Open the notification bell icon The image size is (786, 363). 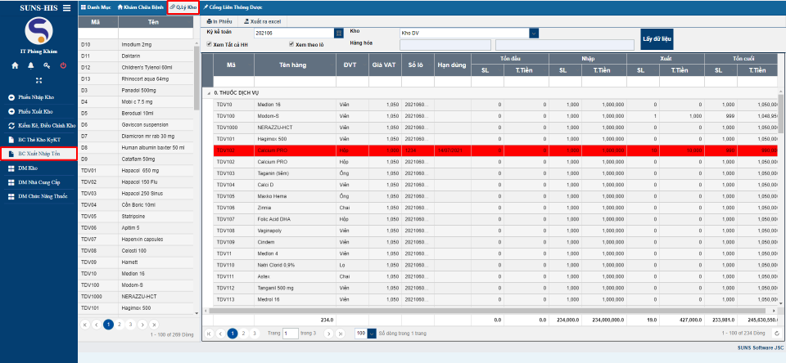[x=31, y=65]
